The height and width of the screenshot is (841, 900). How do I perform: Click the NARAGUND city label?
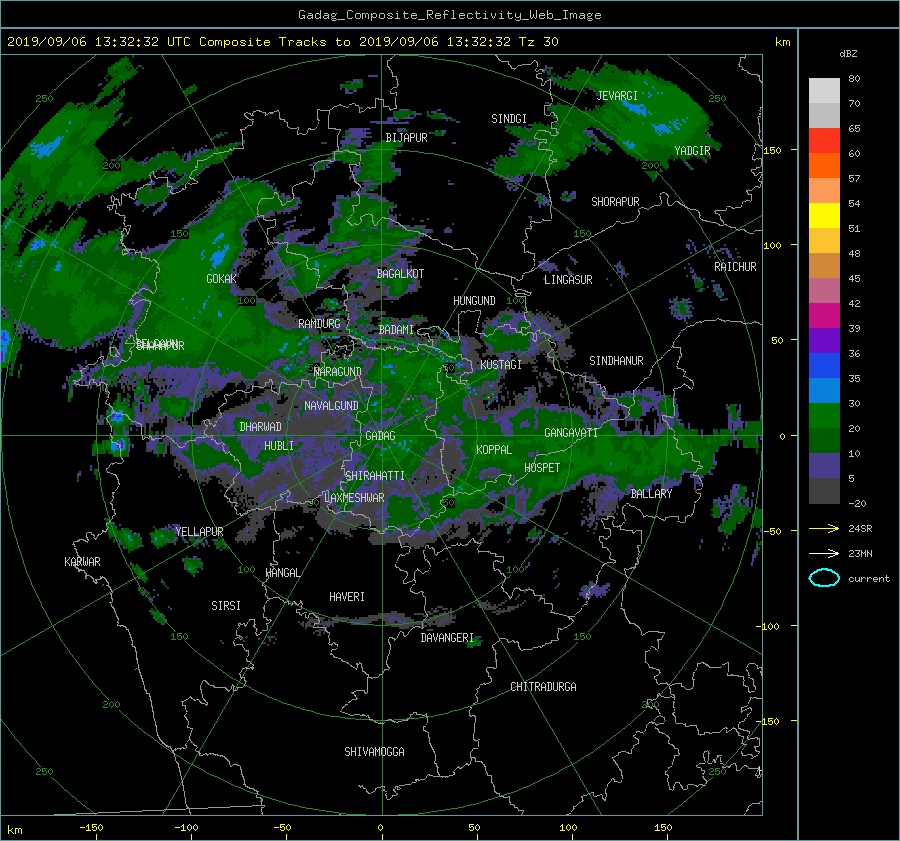(338, 372)
